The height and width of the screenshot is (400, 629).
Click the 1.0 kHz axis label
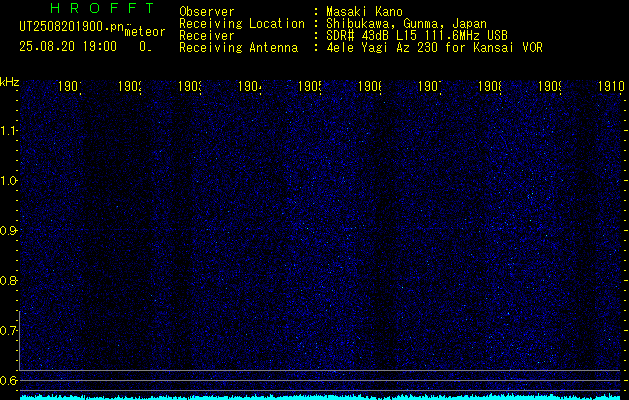pyautogui.click(x=8, y=181)
